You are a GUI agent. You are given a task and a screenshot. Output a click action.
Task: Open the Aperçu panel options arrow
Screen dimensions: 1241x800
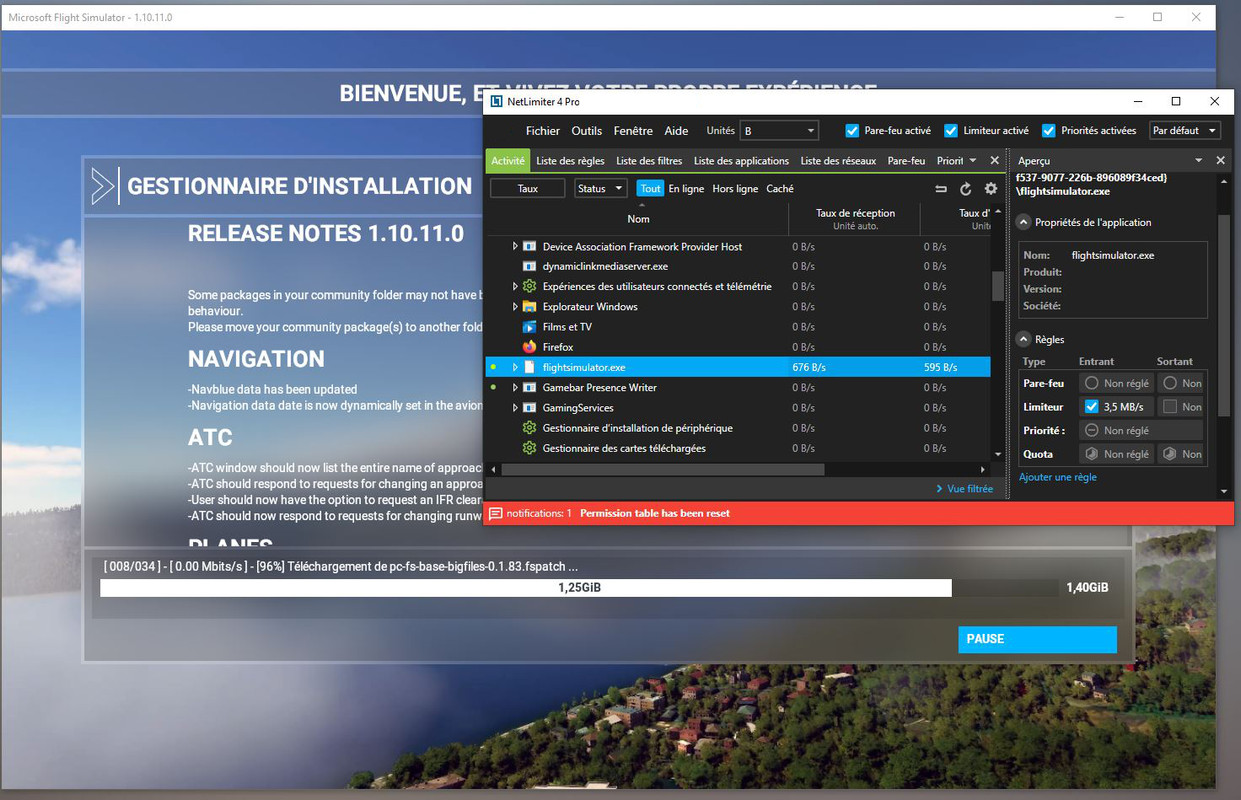(x=1198, y=160)
